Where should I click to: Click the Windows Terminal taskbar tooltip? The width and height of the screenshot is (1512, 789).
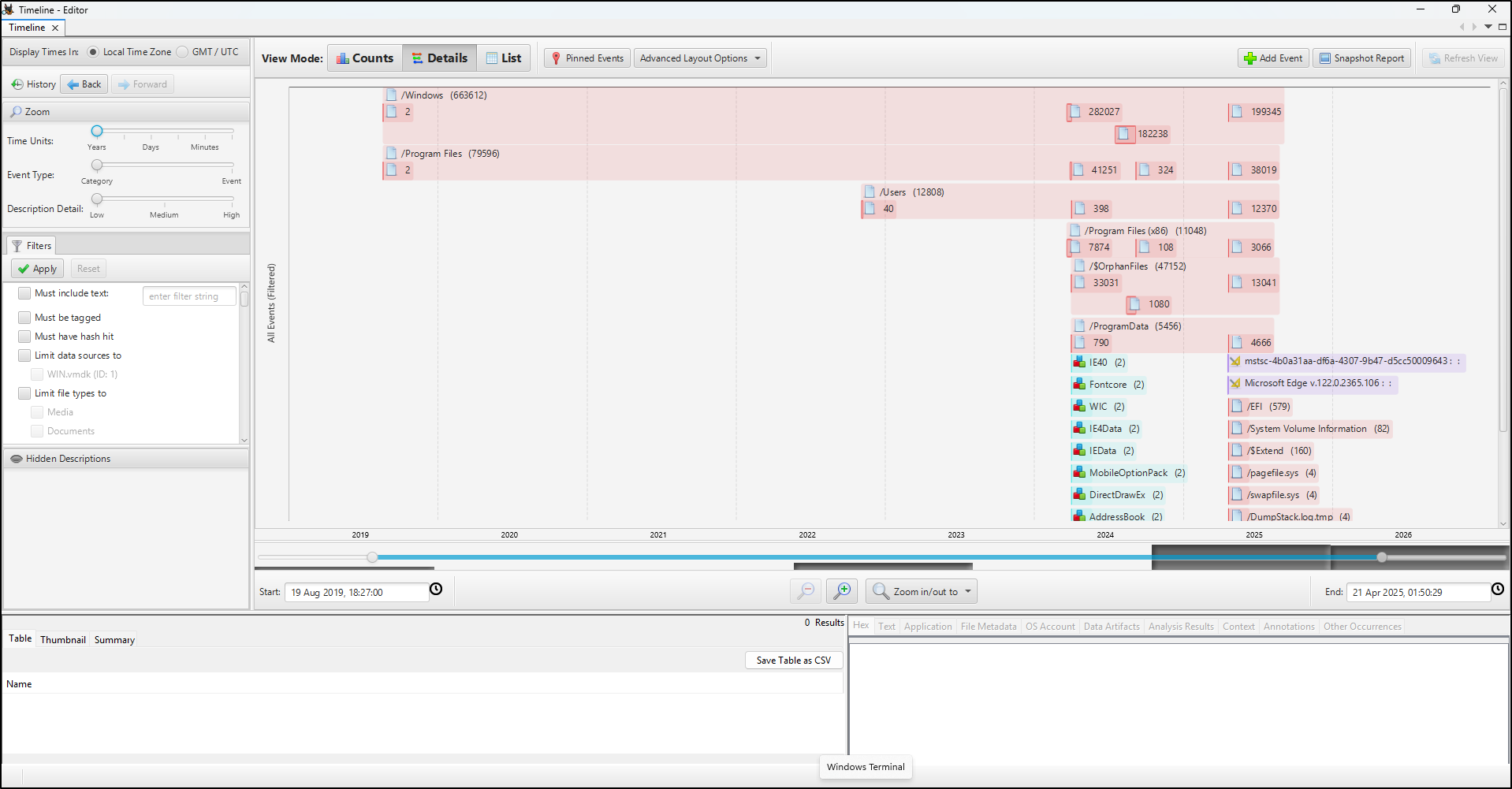pyautogui.click(x=866, y=767)
